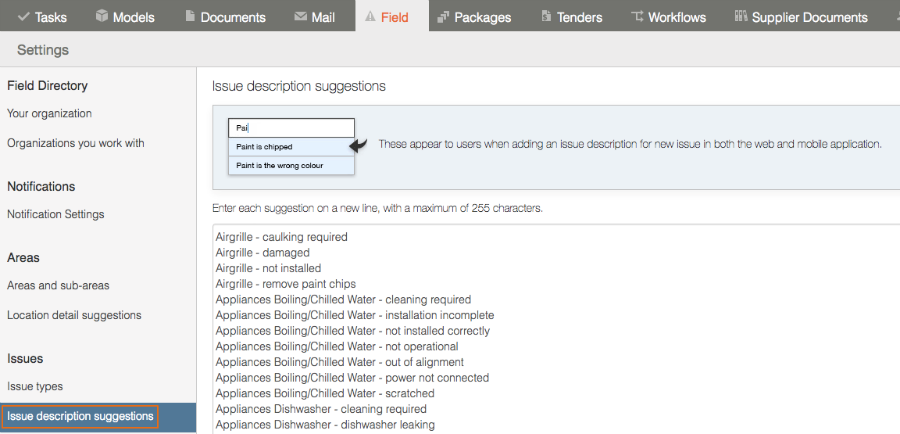This screenshot has width=900, height=434.
Task: Click the Workflows arrows icon
Action: 637,16
